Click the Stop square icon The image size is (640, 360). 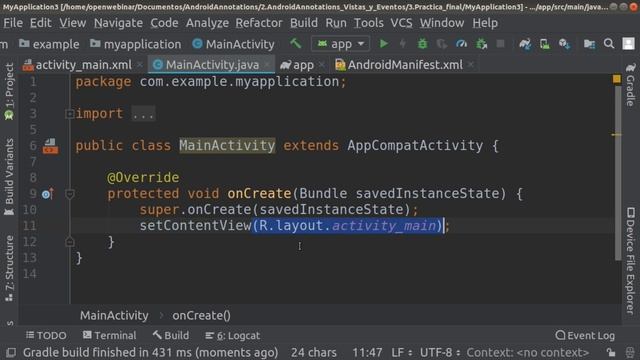[x=500, y=44]
